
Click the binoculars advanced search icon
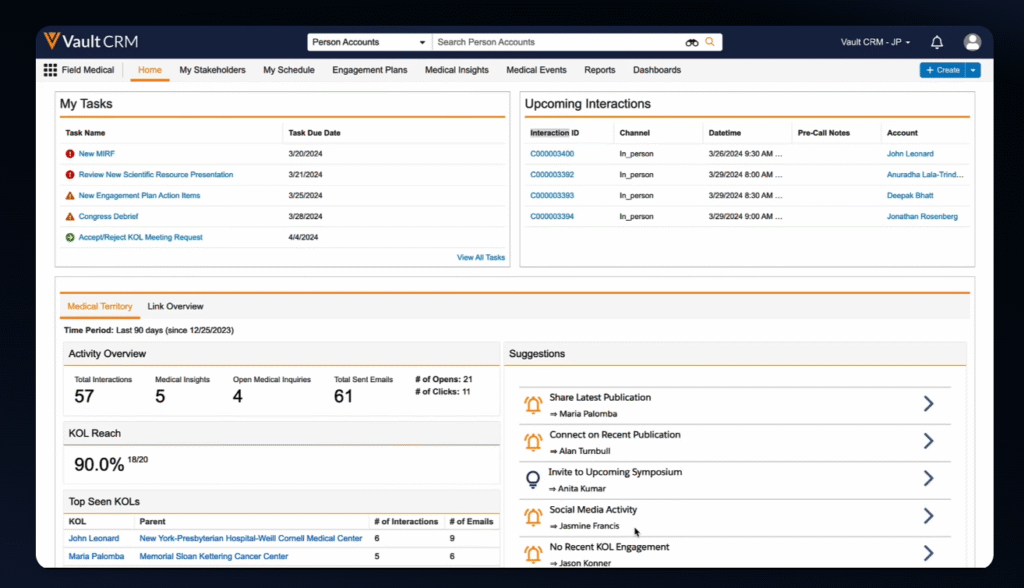tap(691, 41)
